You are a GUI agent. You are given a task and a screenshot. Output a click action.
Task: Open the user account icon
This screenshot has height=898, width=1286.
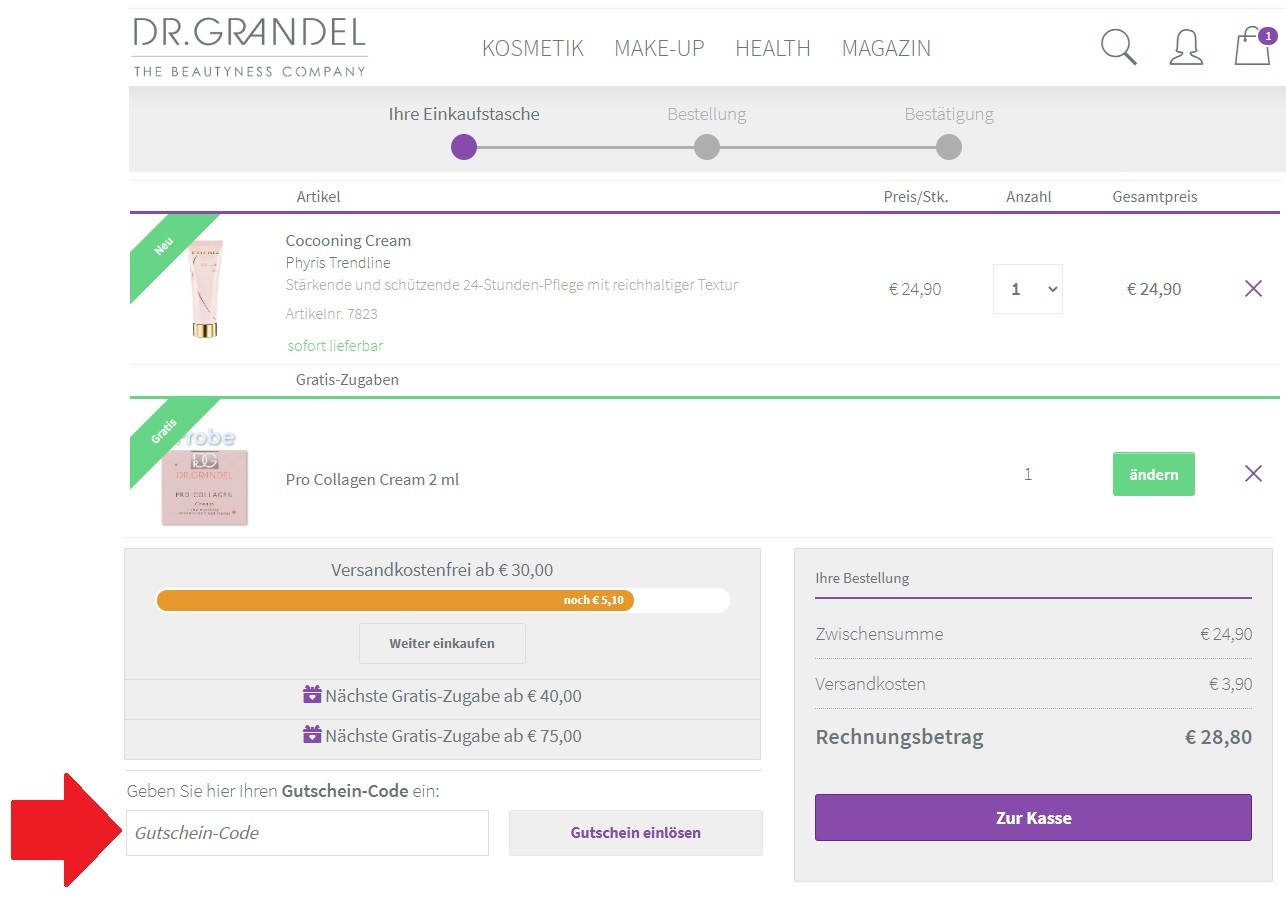(x=1185, y=47)
